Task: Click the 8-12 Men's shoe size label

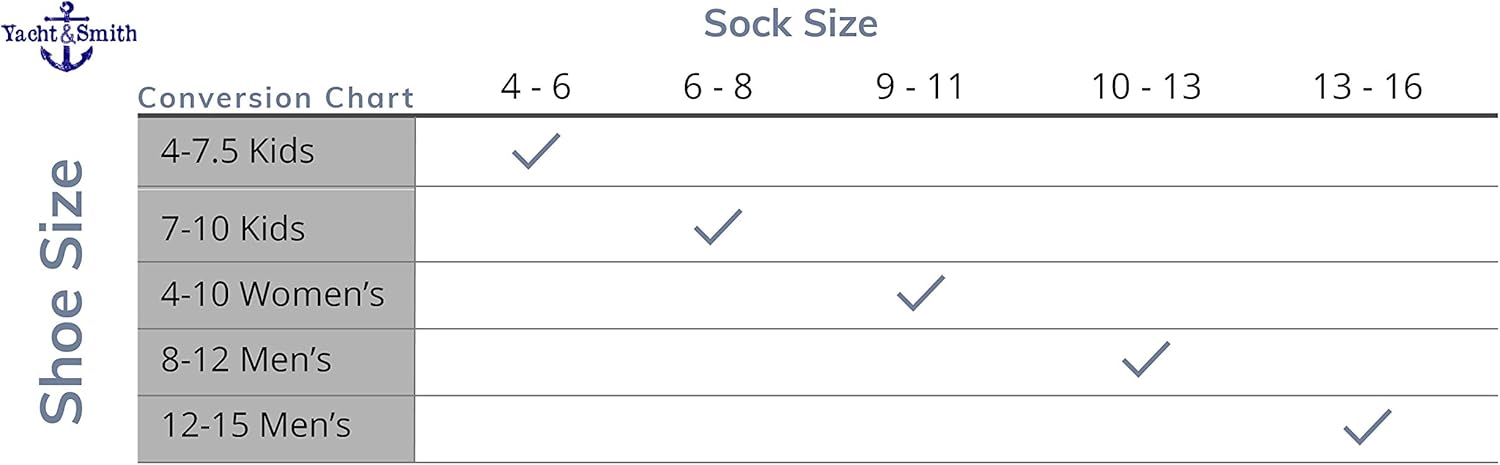Action: [x=246, y=359]
